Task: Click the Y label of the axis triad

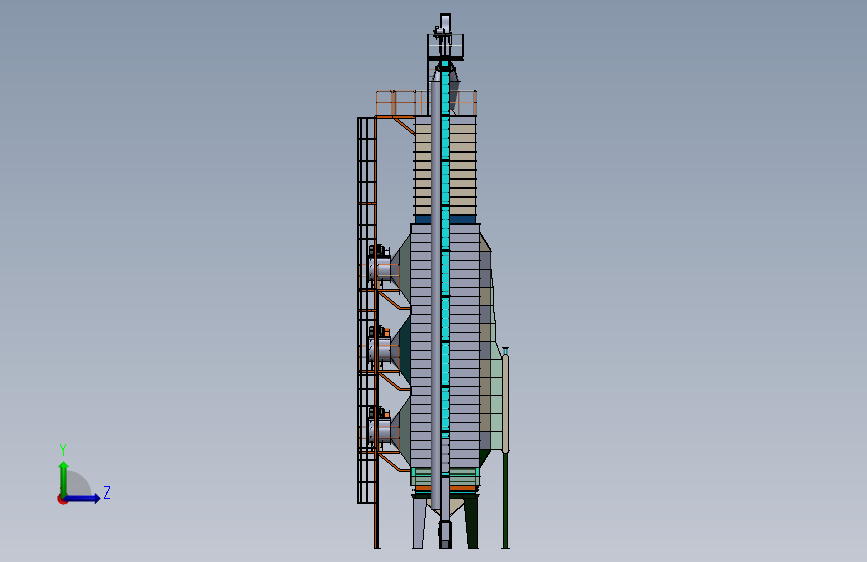Action: coord(63,450)
